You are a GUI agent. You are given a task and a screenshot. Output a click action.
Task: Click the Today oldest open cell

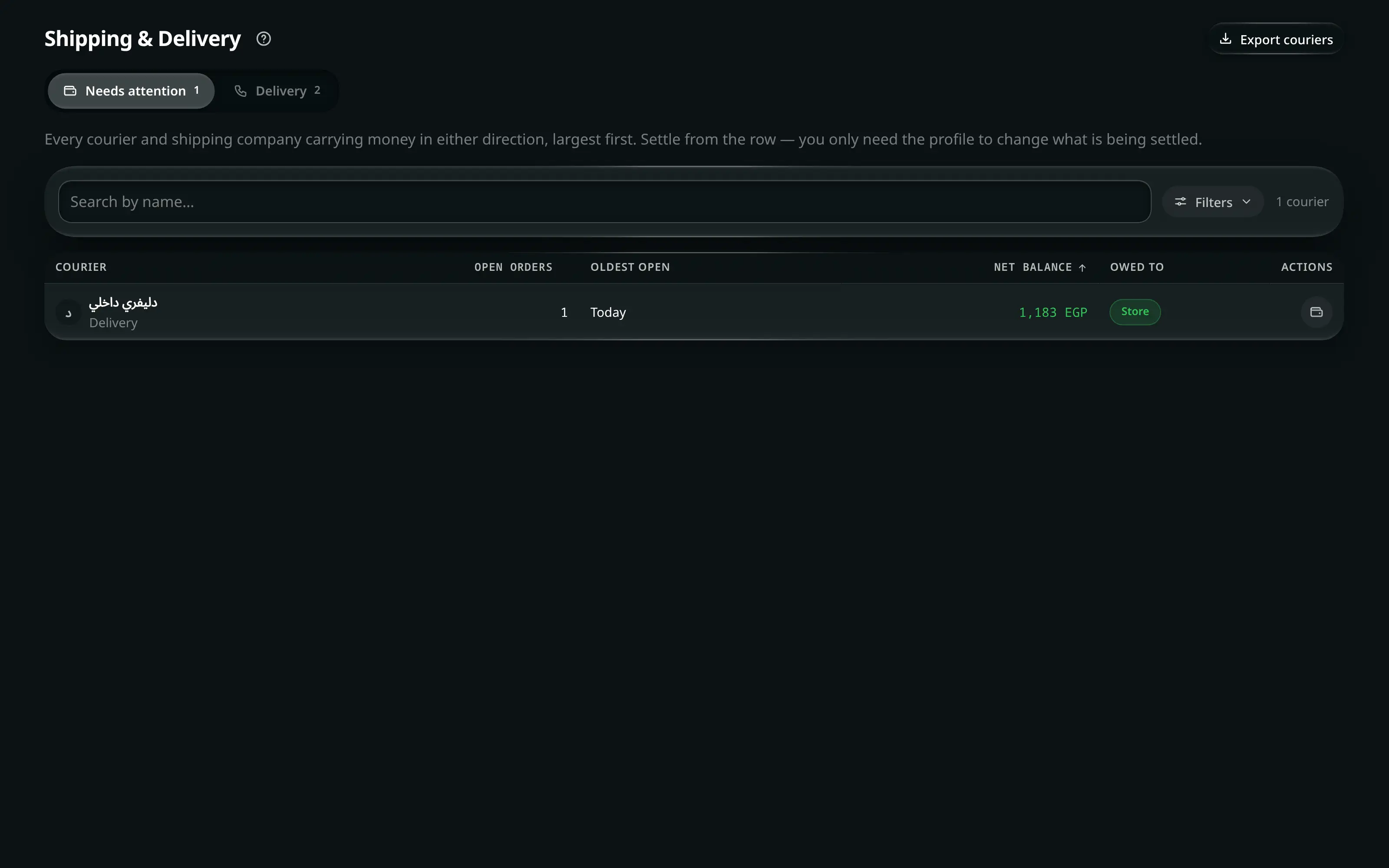pyautogui.click(x=608, y=312)
